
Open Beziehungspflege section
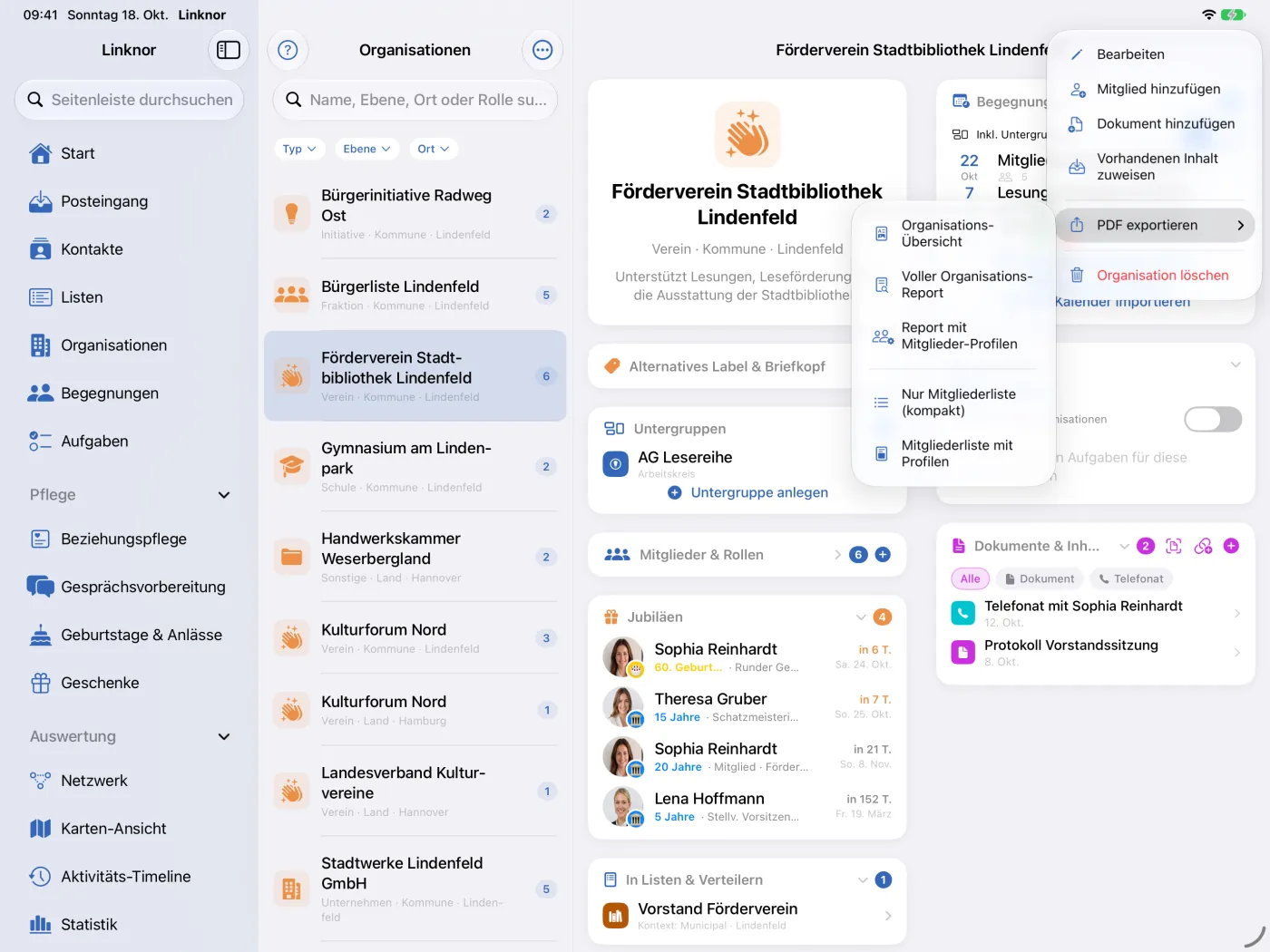(129, 539)
